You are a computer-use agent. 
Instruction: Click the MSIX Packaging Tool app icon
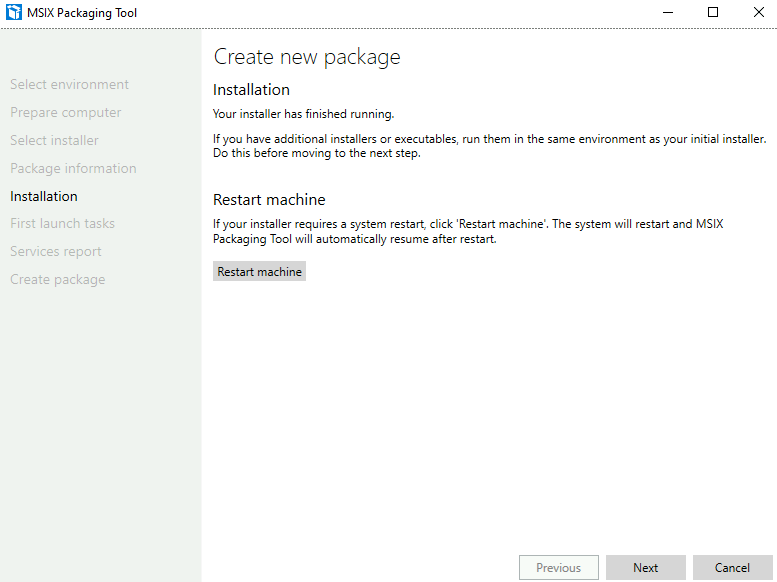[x=14, y=12]
